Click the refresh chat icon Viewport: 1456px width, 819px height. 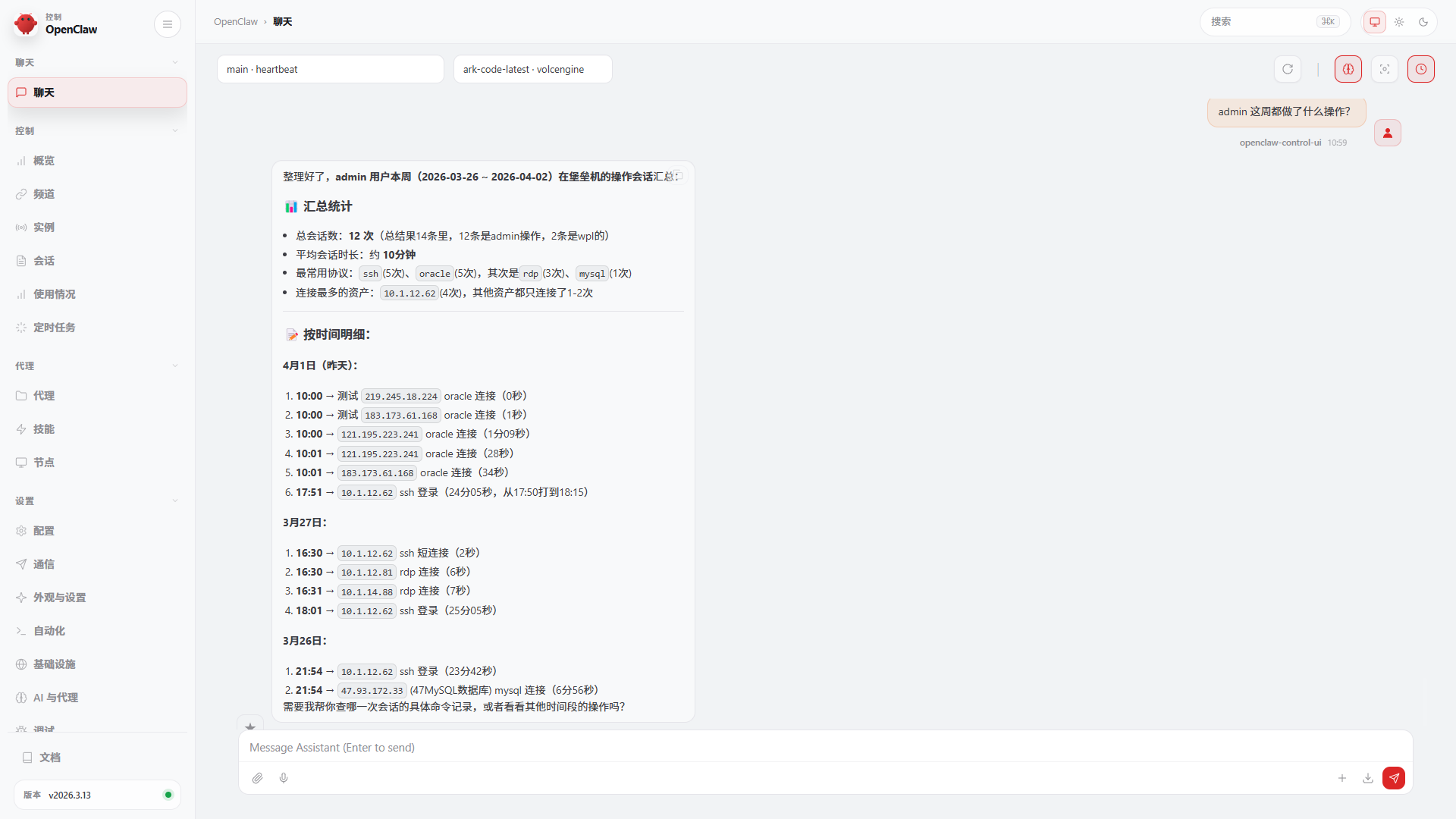tap(1288, 69)
